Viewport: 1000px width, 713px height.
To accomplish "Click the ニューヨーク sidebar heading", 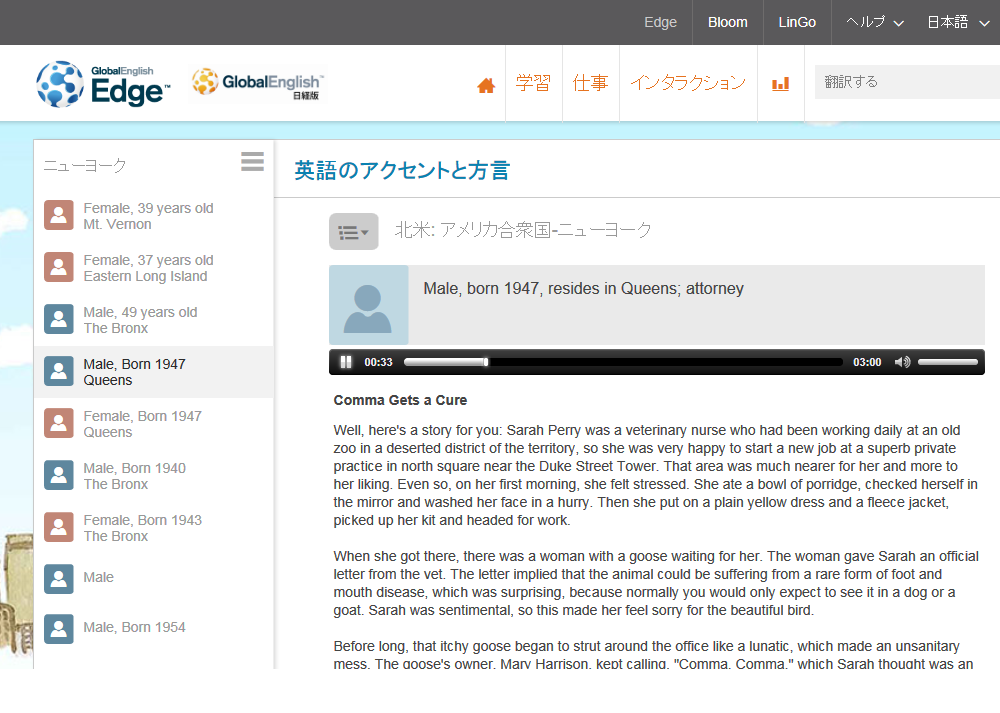I will 85,166.
